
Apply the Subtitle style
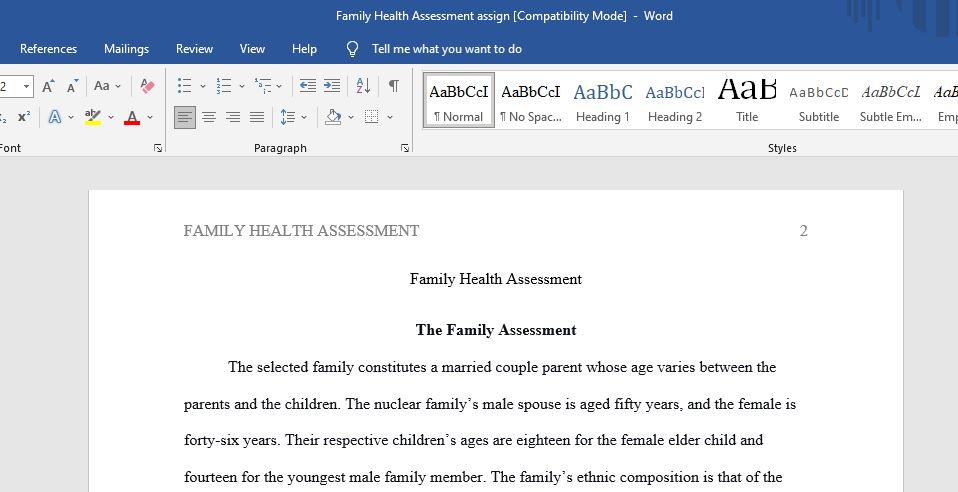click(x=819, y=100)
